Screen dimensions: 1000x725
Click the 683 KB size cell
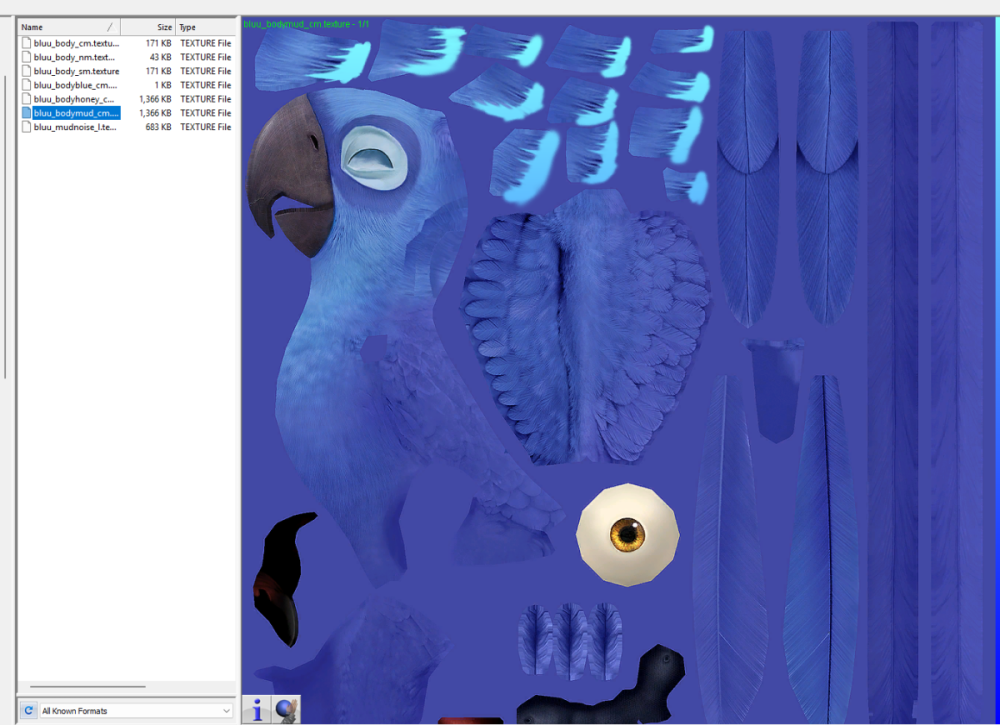point(158,127)
